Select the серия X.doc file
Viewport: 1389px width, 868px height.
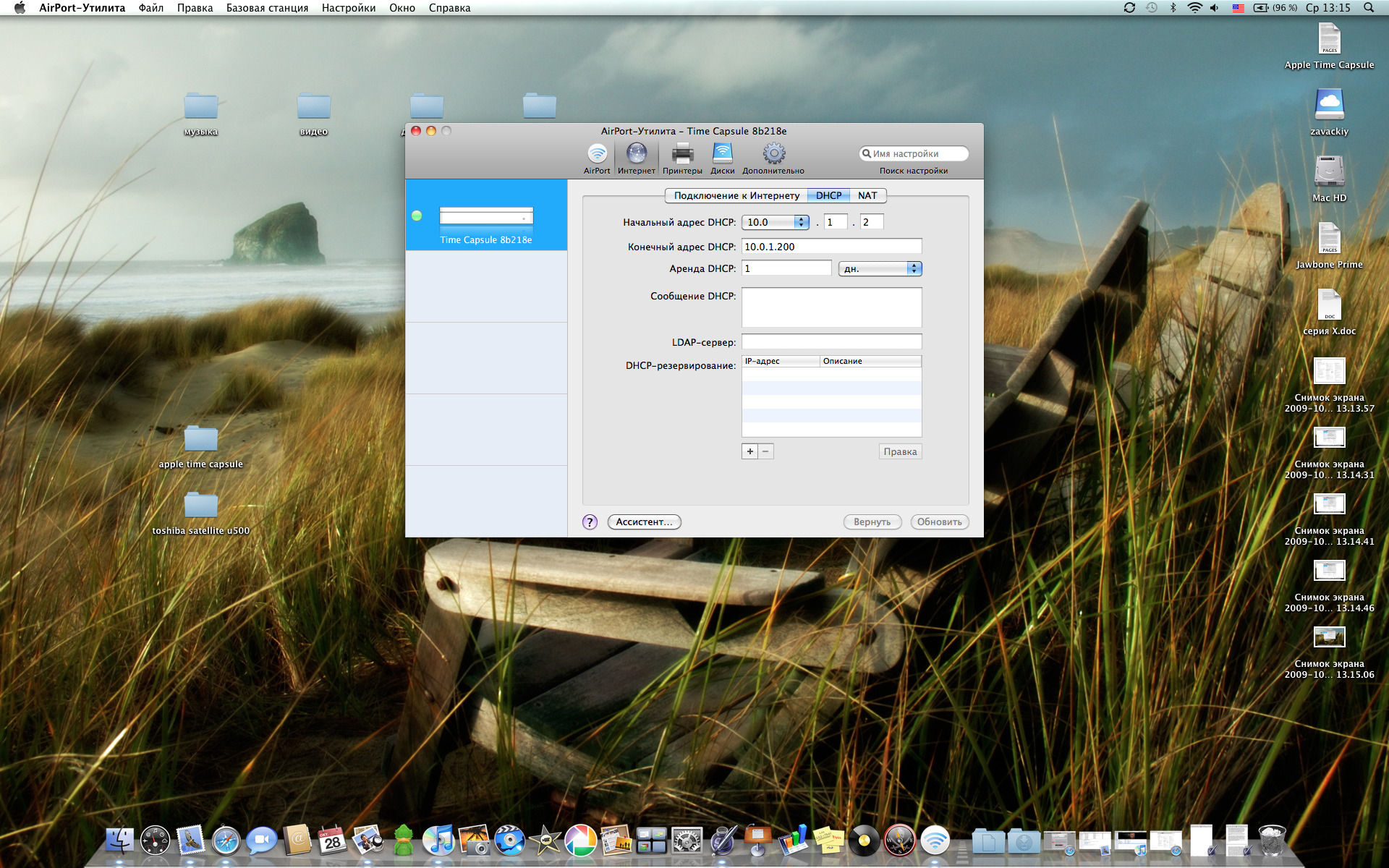[1330, 312]
